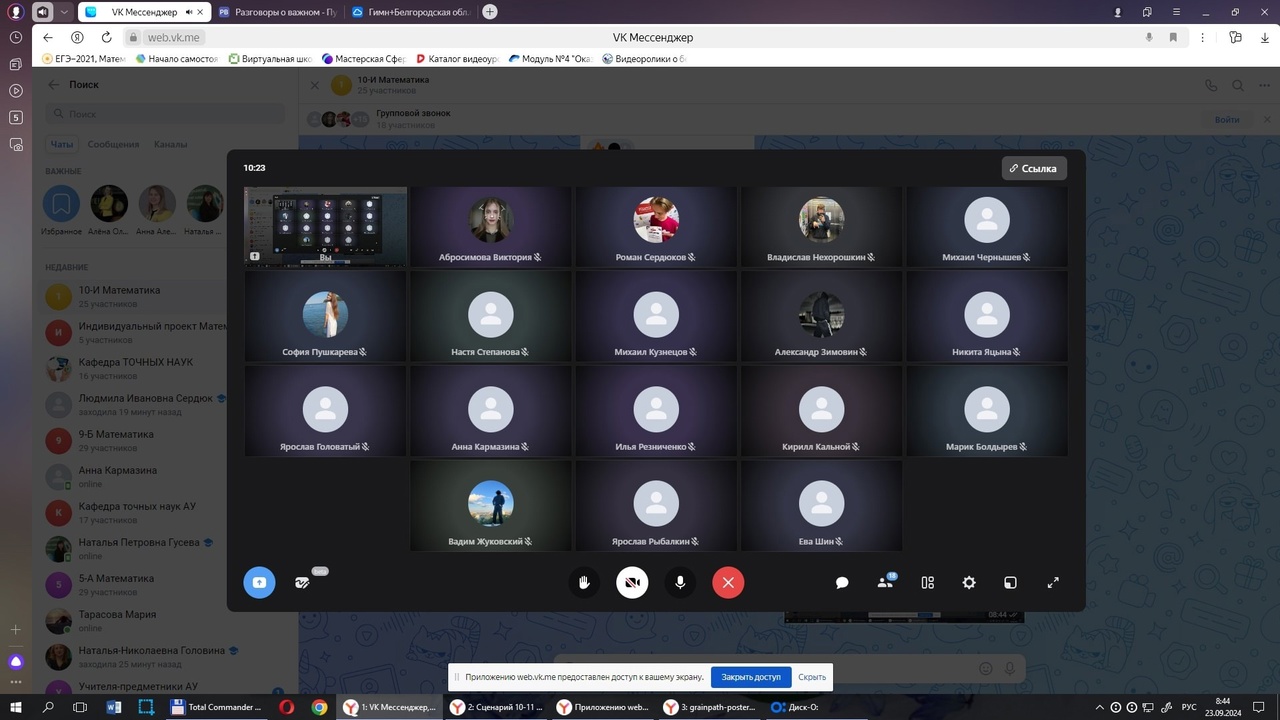Screen dimensions: 1280x720
Task: Change the video grid layout
Action: (927, 582)
